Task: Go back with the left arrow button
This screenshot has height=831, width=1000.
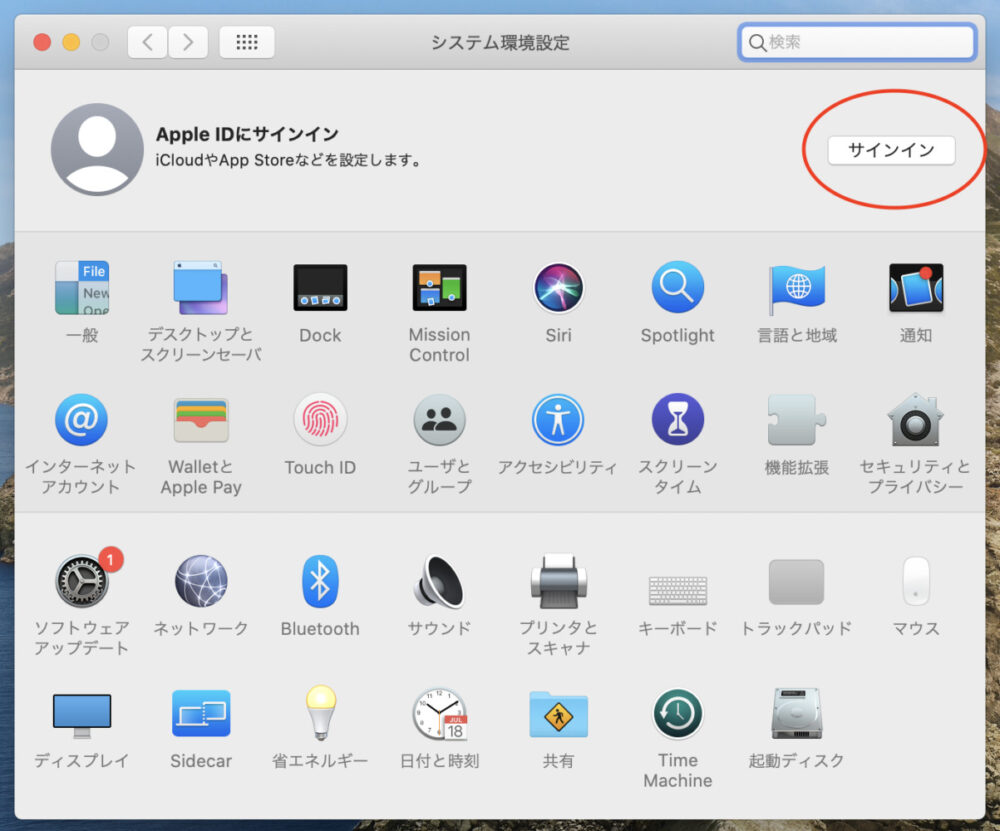Action: pyautogui.click(x=147, y=42)
